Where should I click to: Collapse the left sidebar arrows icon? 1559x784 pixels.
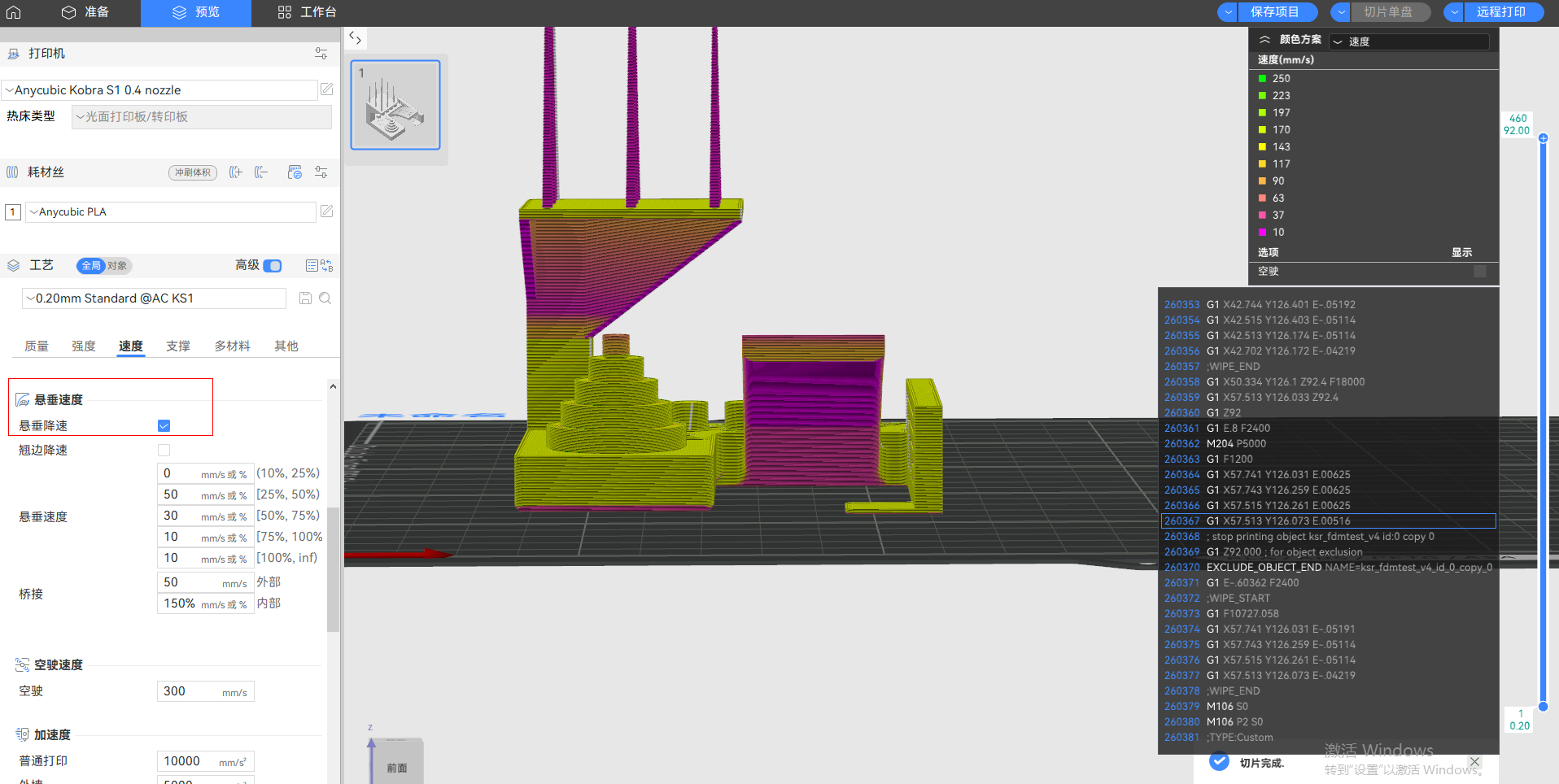click(355, 37)
